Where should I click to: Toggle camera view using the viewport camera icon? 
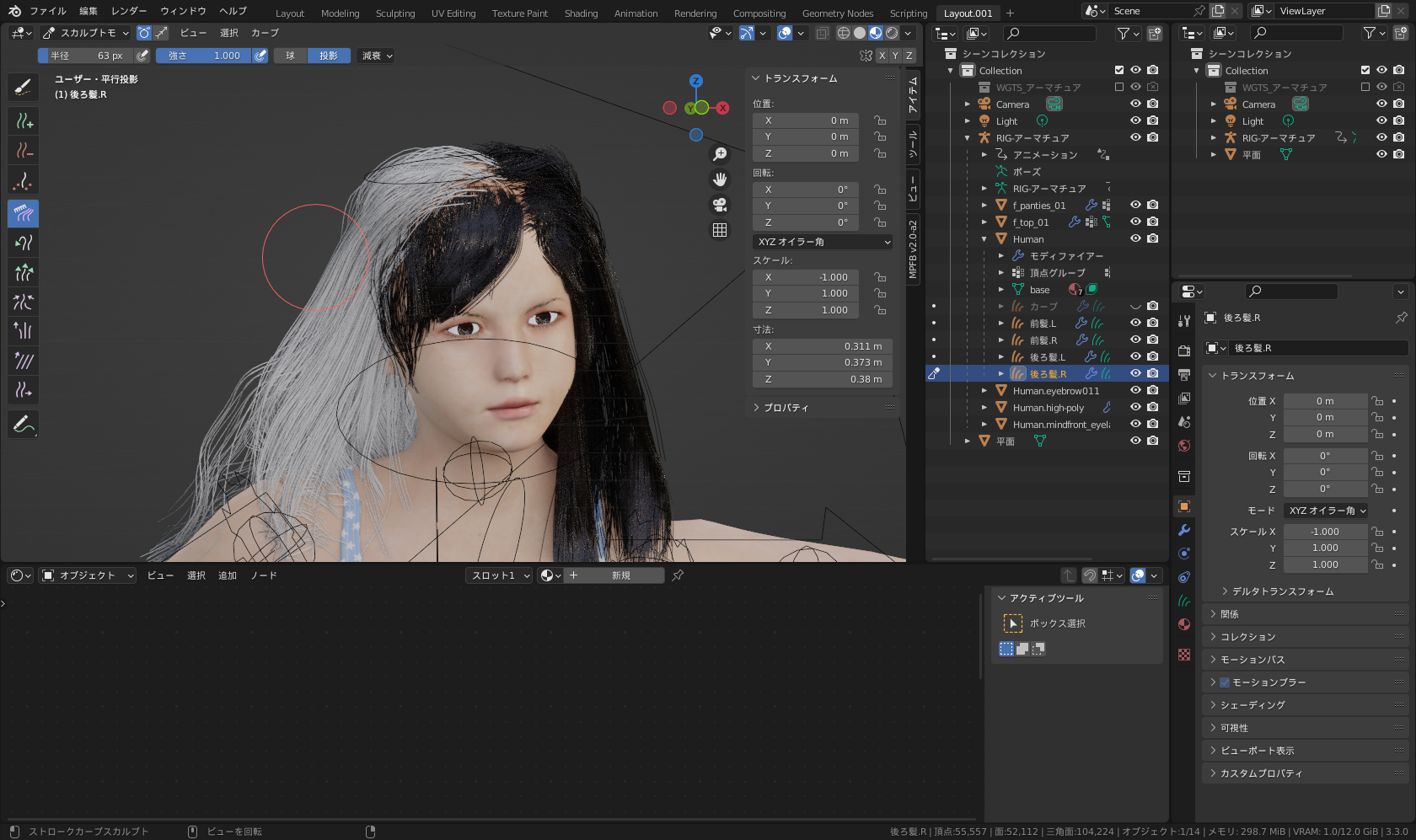tap(720, 205)
